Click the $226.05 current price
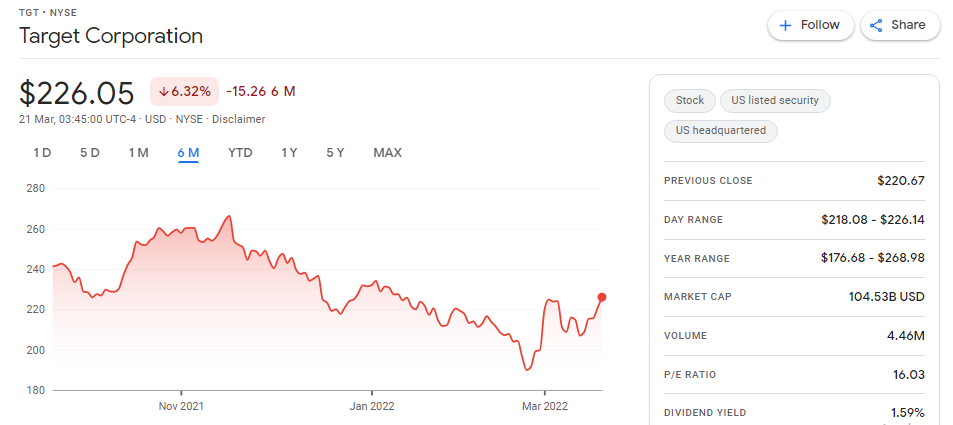Viewport: 953px width, 425px height. coord(77,93)
